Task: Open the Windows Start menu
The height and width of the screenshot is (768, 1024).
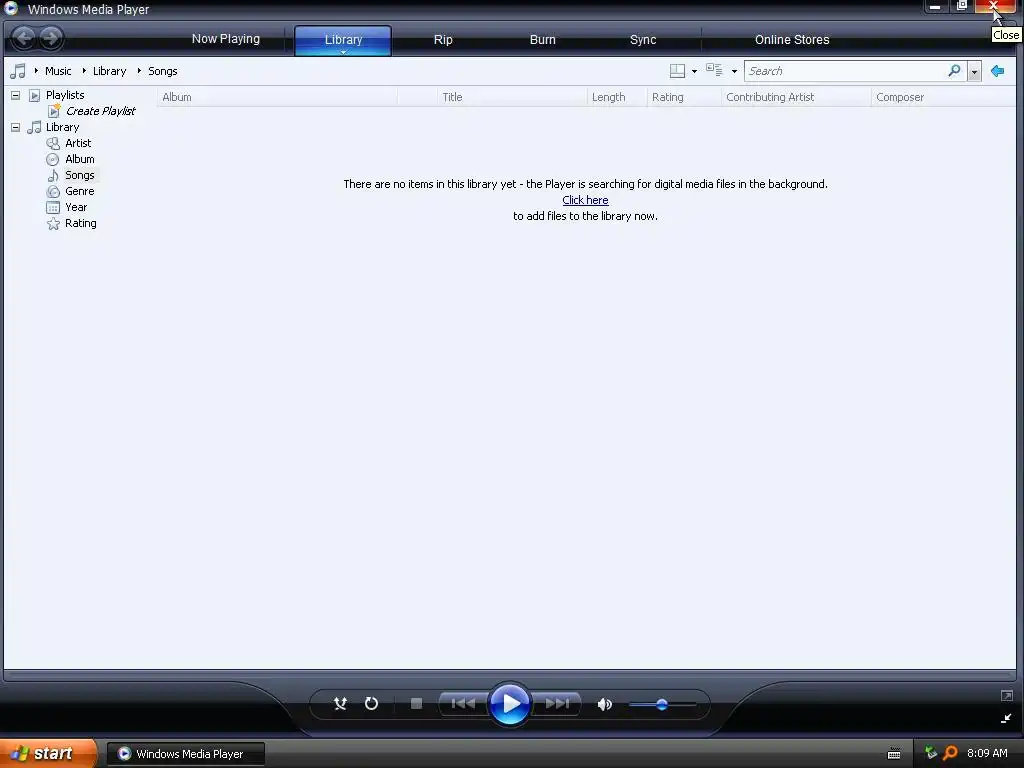Action: pyautogui.click(x=47, y=754)
